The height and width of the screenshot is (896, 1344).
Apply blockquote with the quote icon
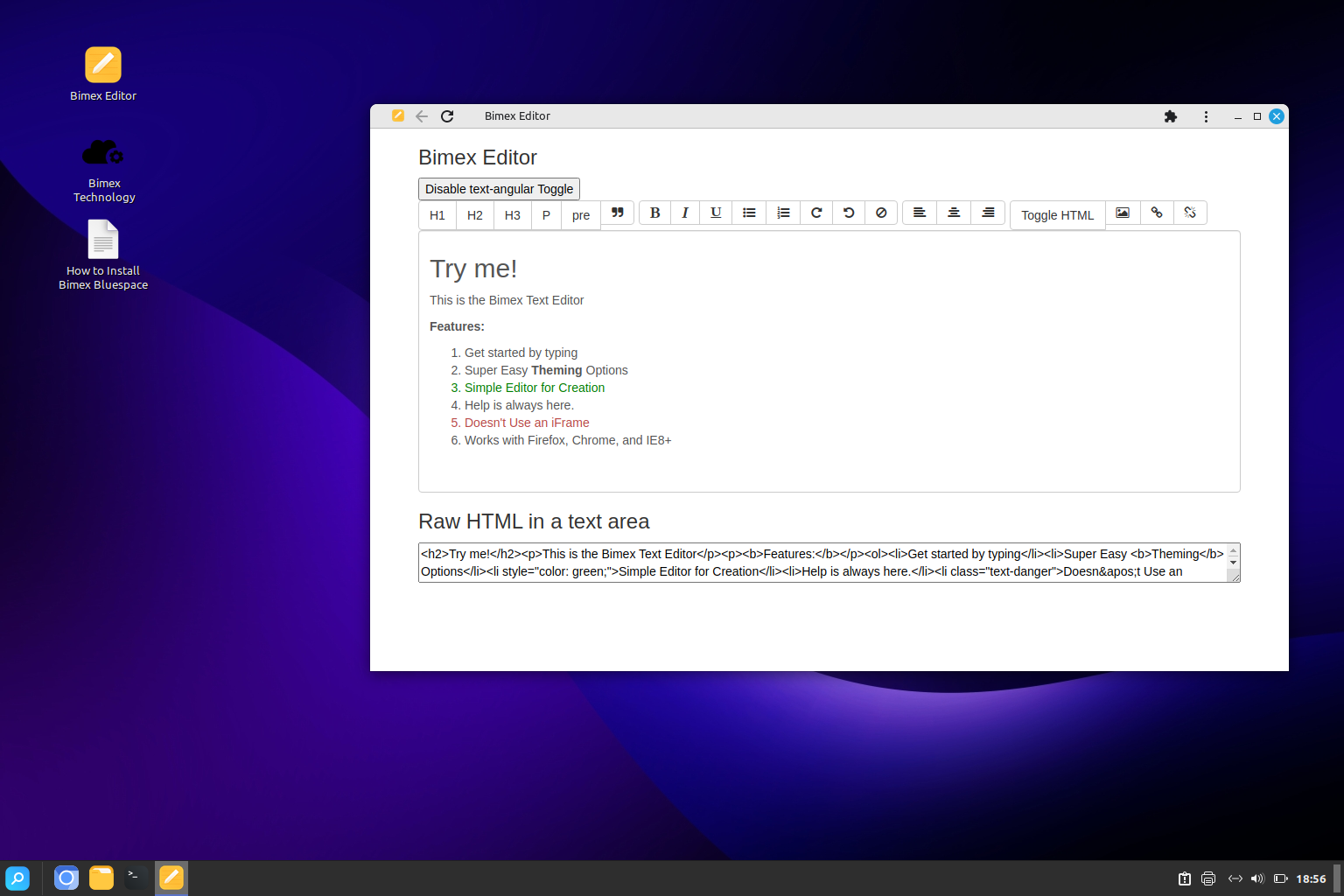618,213
